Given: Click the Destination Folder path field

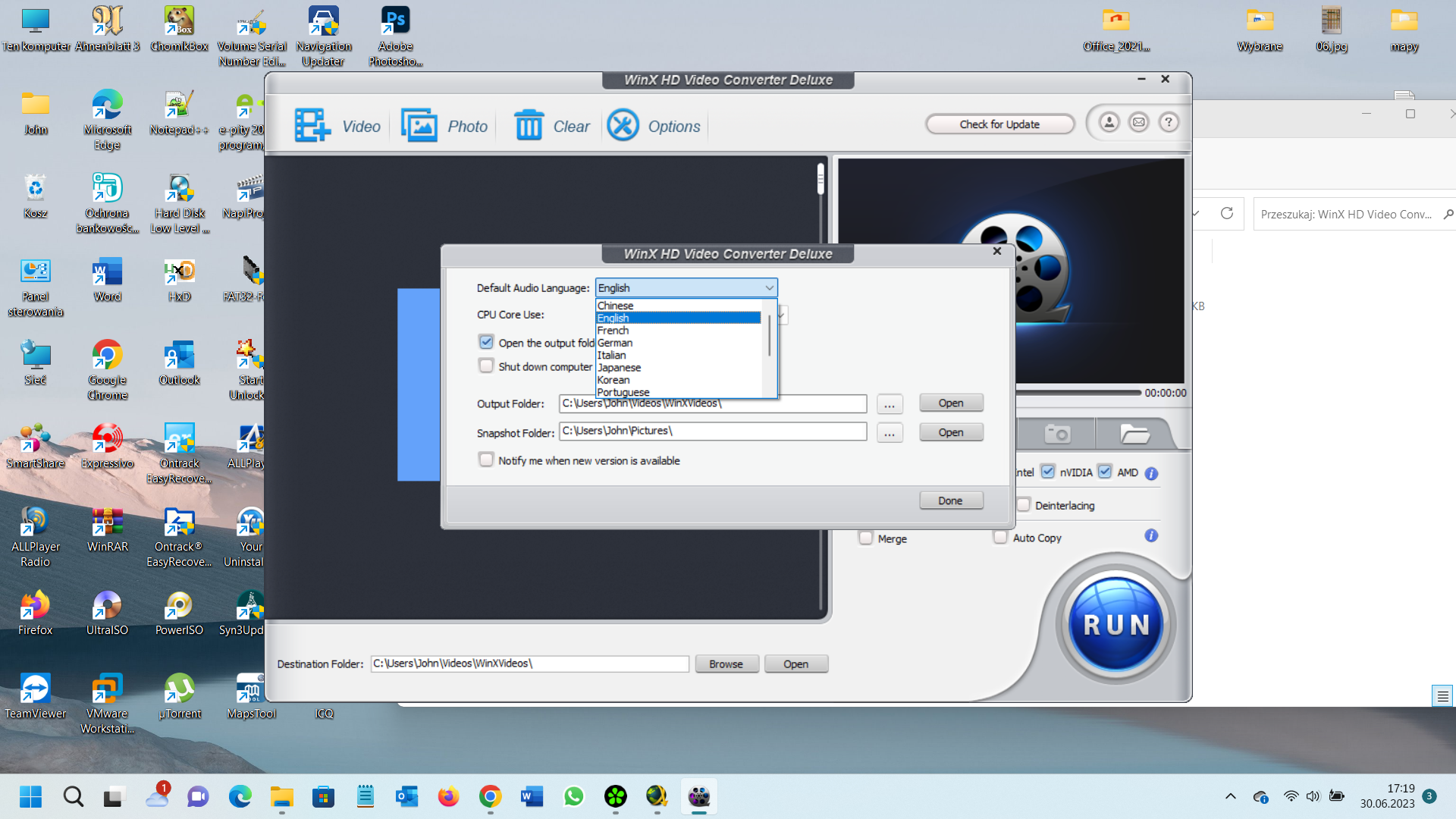Looking at the screenshot, I should pyautogui.click(x=529, y=664).
